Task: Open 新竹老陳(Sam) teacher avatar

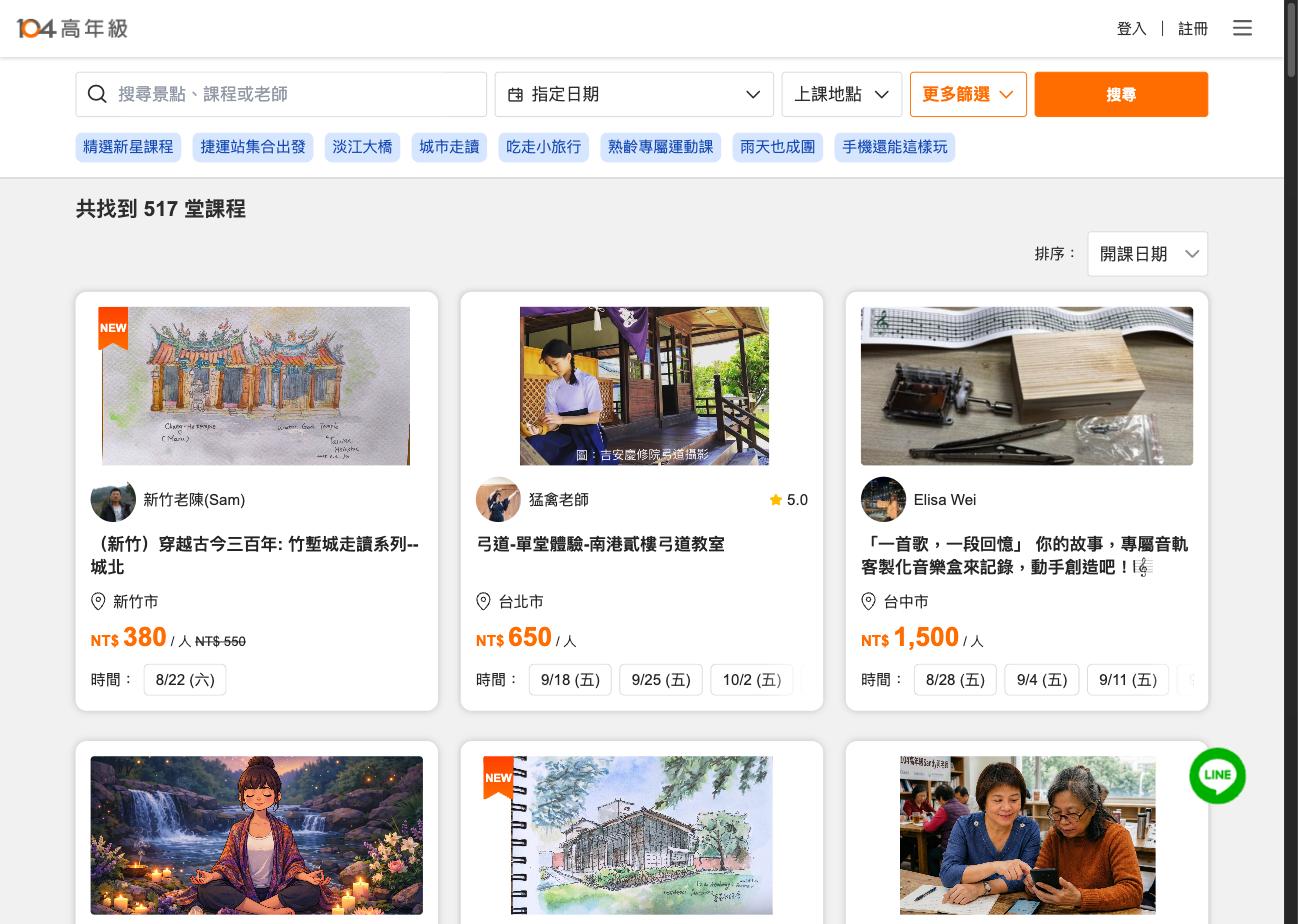Action: 113,499
